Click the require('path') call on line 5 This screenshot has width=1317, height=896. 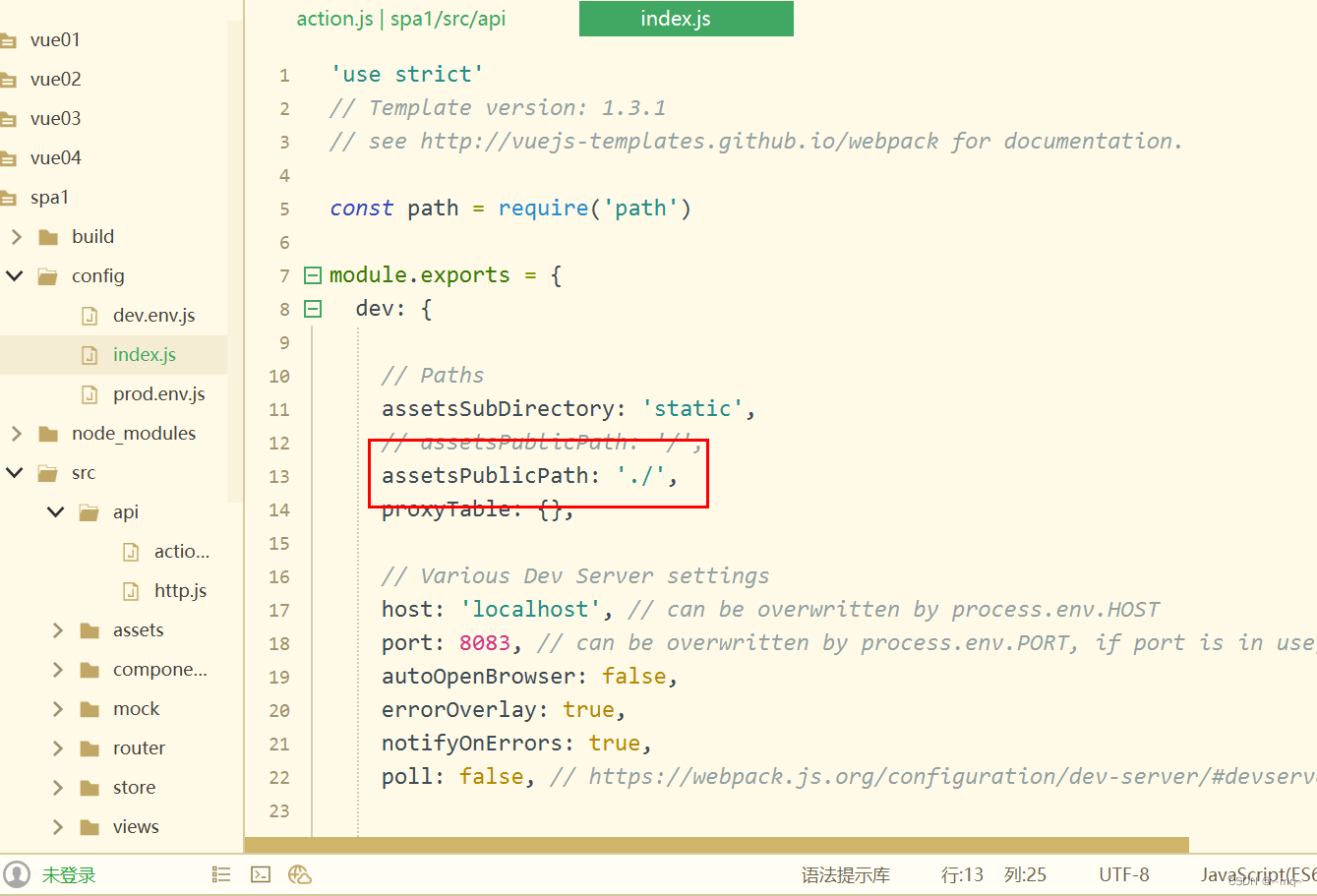594,209
